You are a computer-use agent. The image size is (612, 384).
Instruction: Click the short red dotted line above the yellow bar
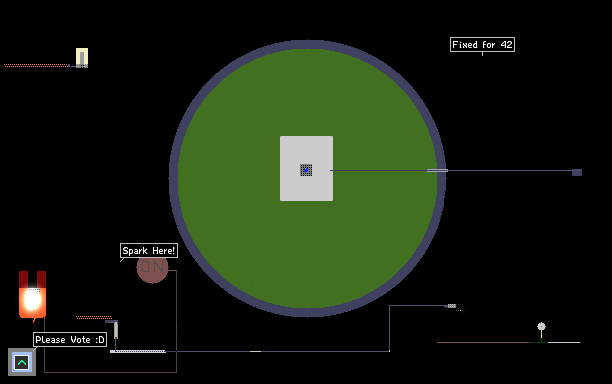[94, 317]
